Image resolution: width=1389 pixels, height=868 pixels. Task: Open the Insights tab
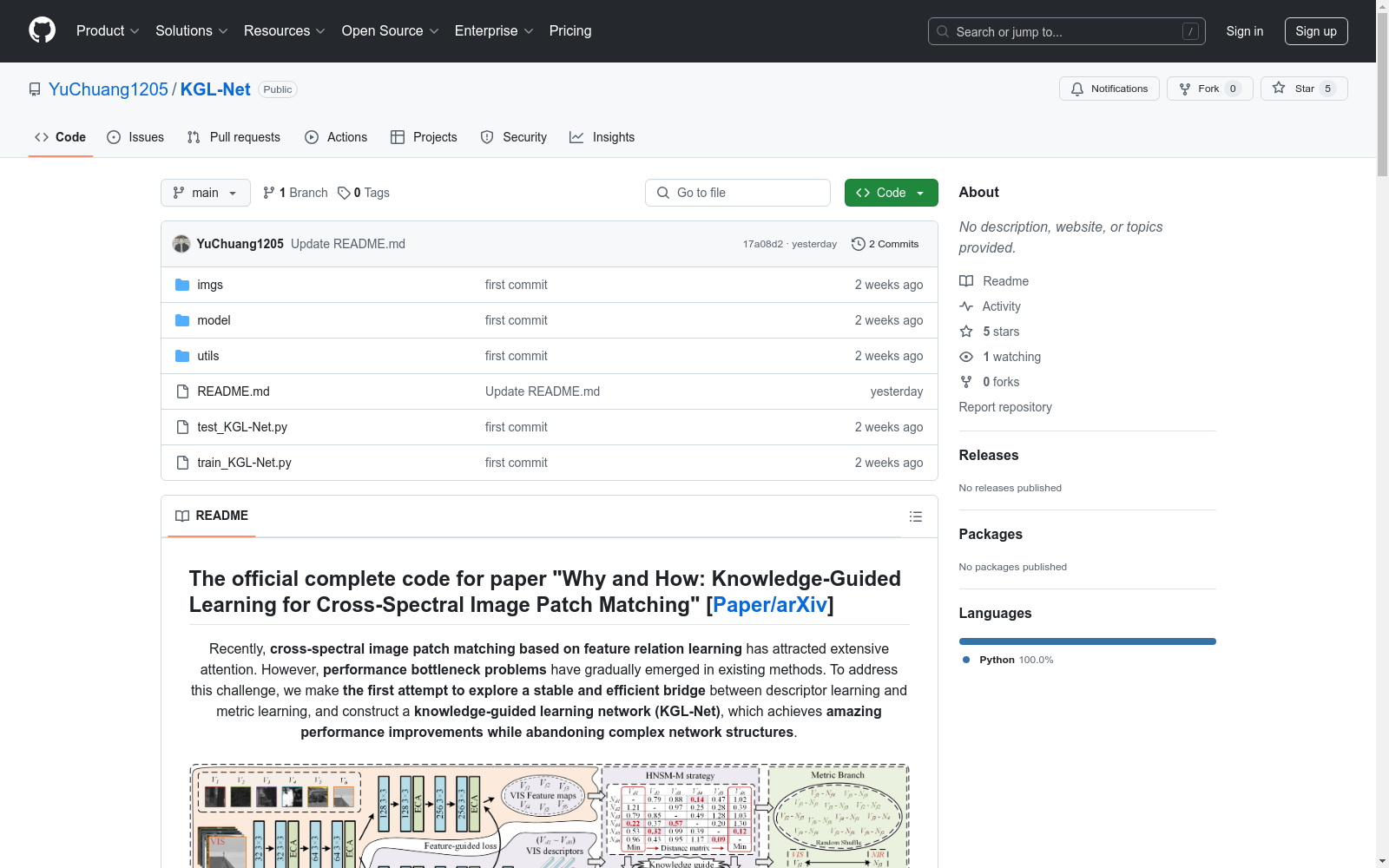click(x=602, y=137)
